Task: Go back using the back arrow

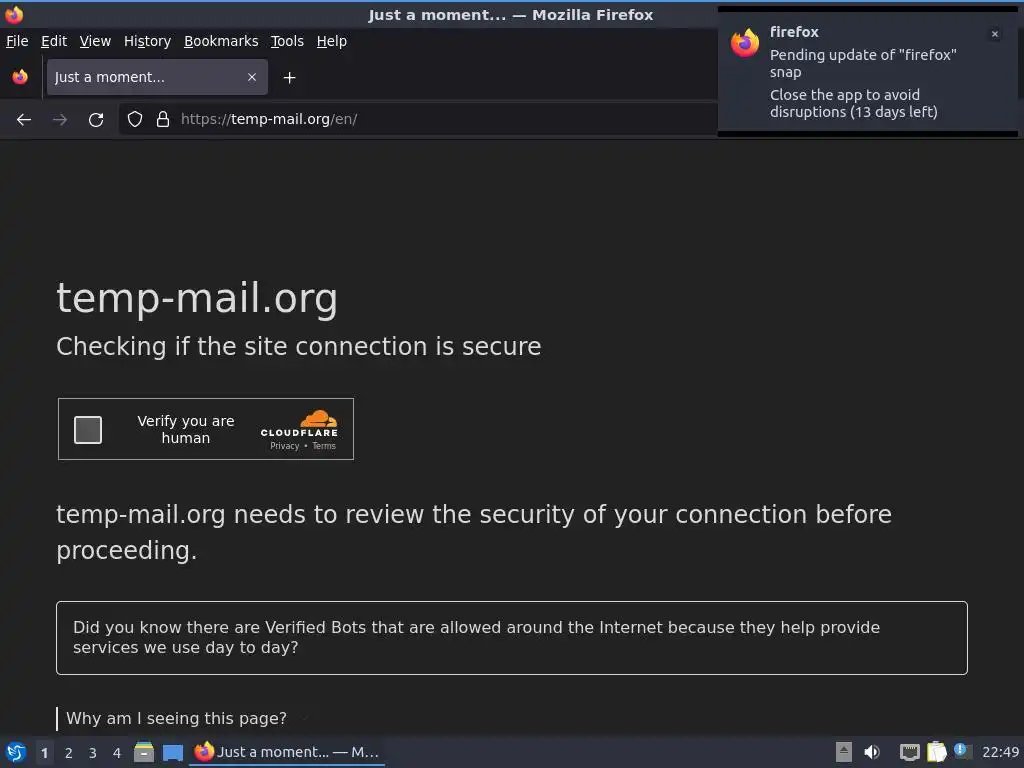Action: tap(24, 120)
